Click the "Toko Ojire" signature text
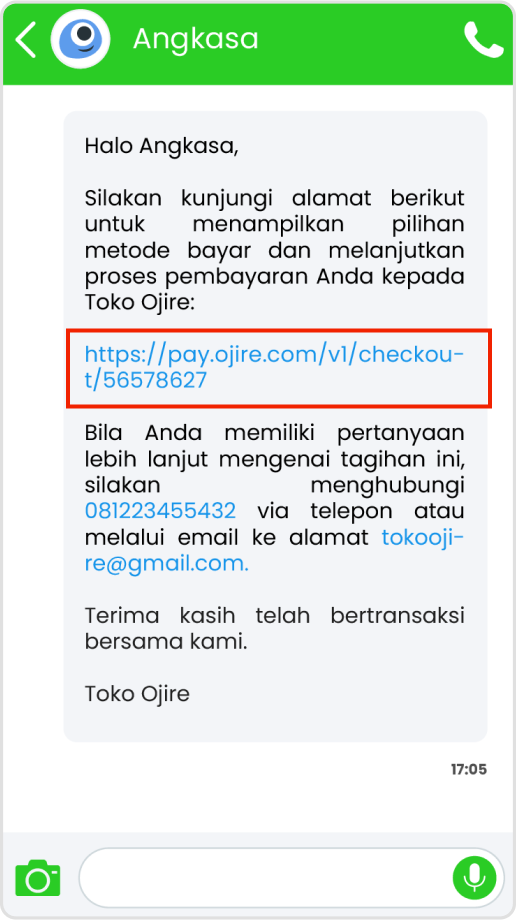 (x=137, y=694)
